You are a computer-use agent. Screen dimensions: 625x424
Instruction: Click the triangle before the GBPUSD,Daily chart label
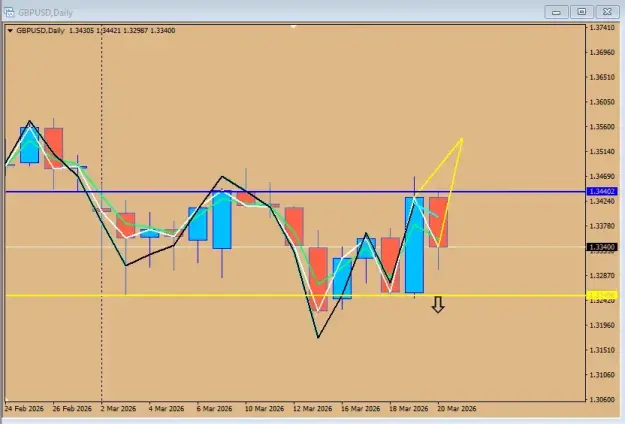10,31
